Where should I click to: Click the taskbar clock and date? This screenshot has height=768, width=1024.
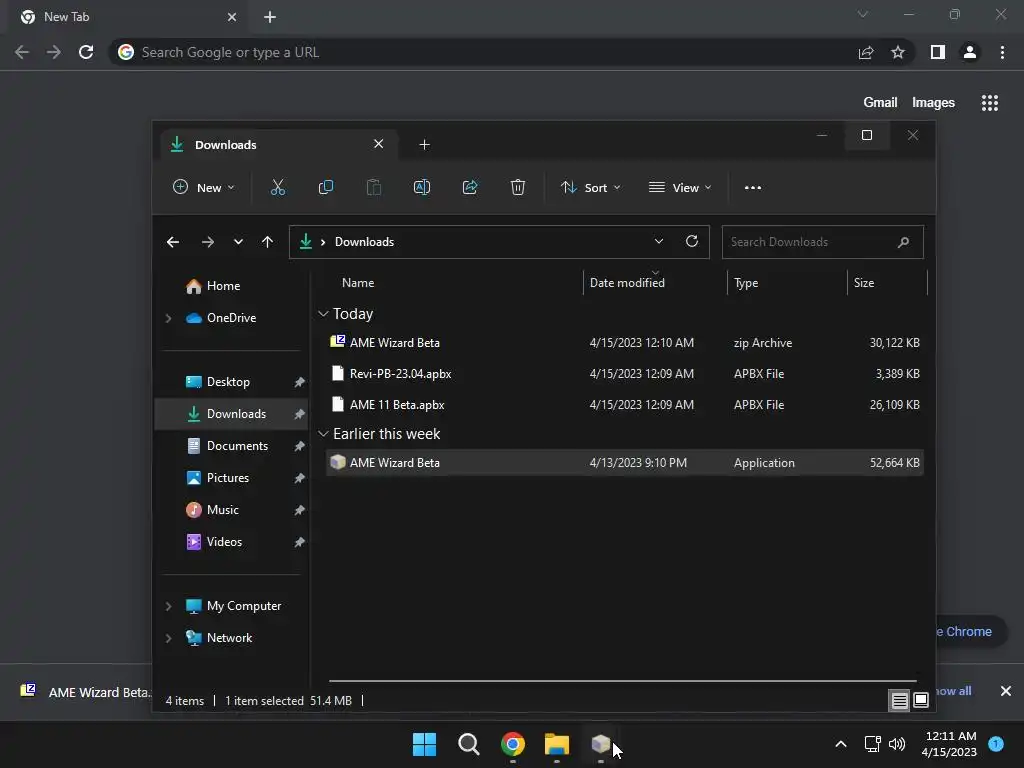click(x=950, y=744)
